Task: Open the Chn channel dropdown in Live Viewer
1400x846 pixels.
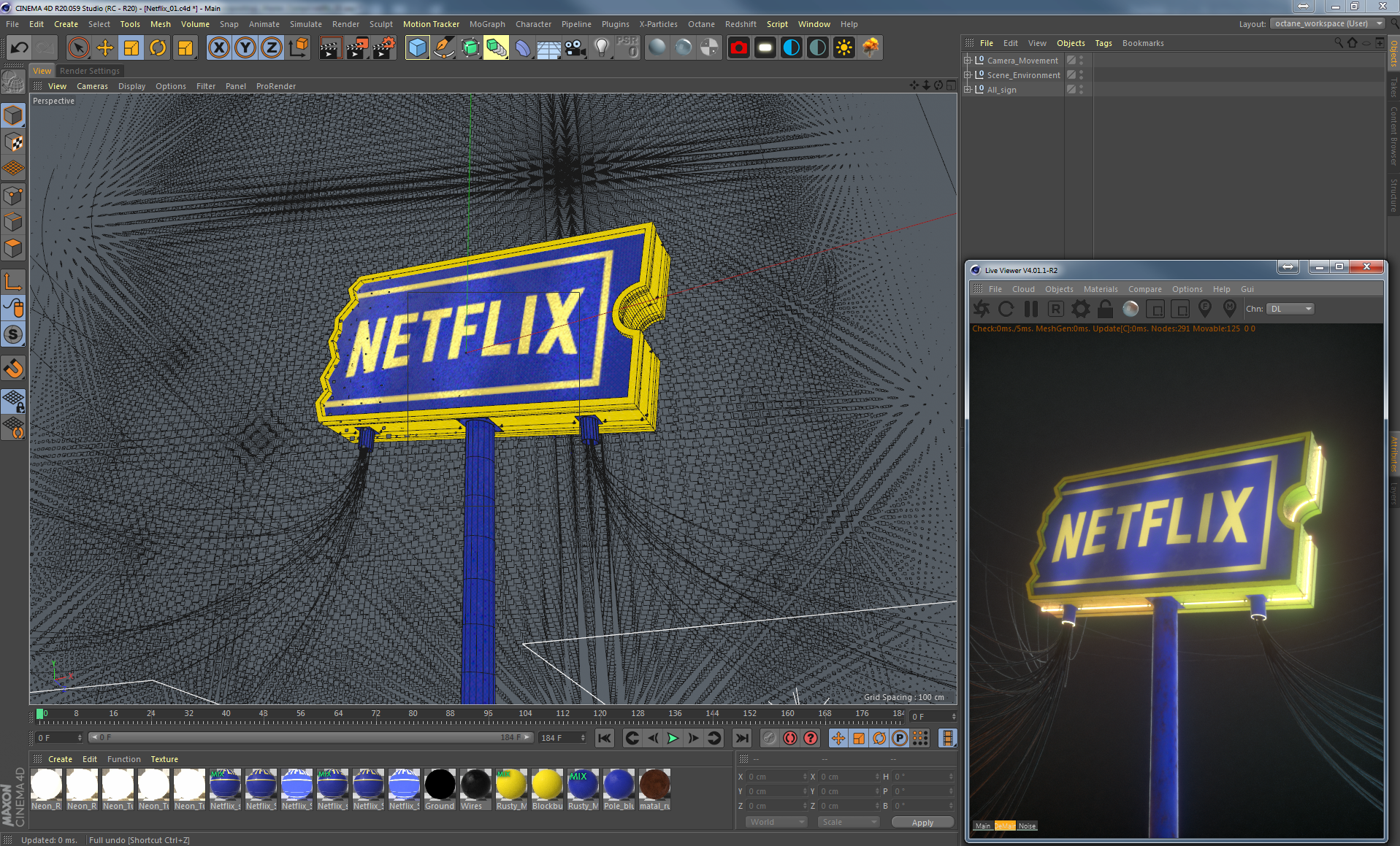Action: pyautogui.click(x=1290, y=308)
